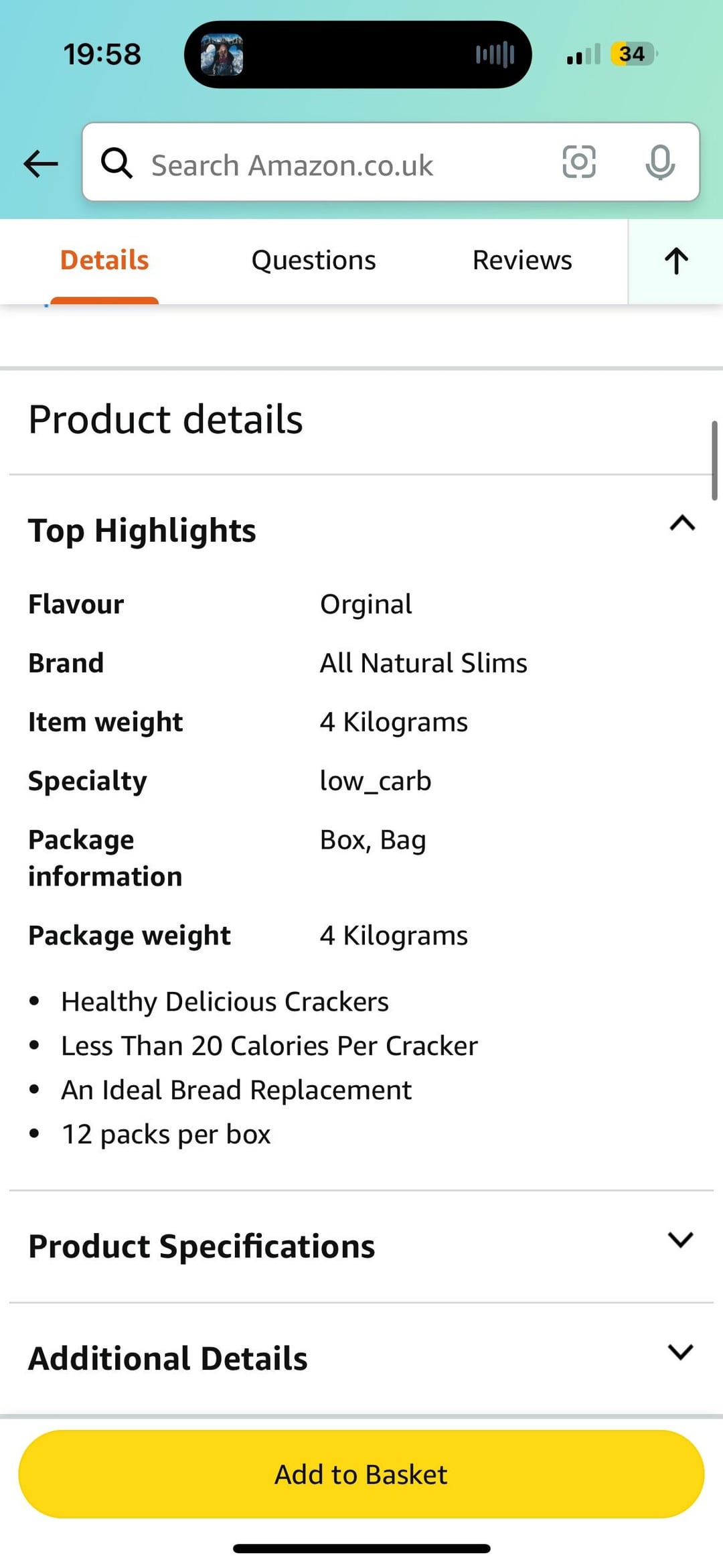Tap the magnifying glass search icon
The height and width of the screenshot is (1568, 723).
pyautogui.click(x=116, y=163)
